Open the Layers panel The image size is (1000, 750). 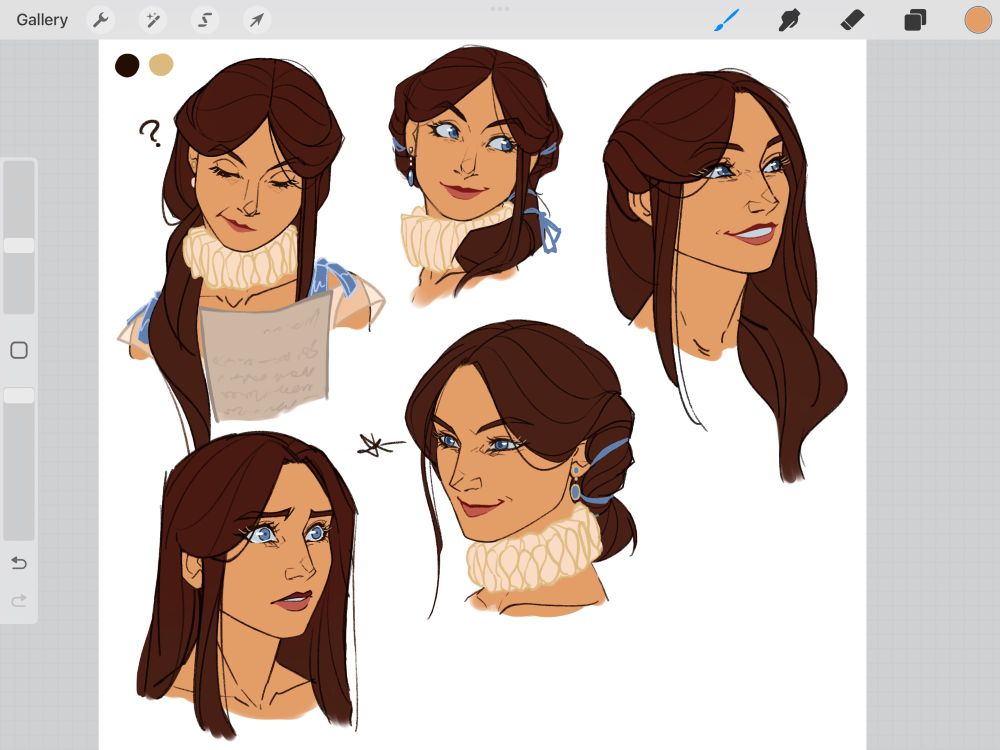(x=913, y=20)
